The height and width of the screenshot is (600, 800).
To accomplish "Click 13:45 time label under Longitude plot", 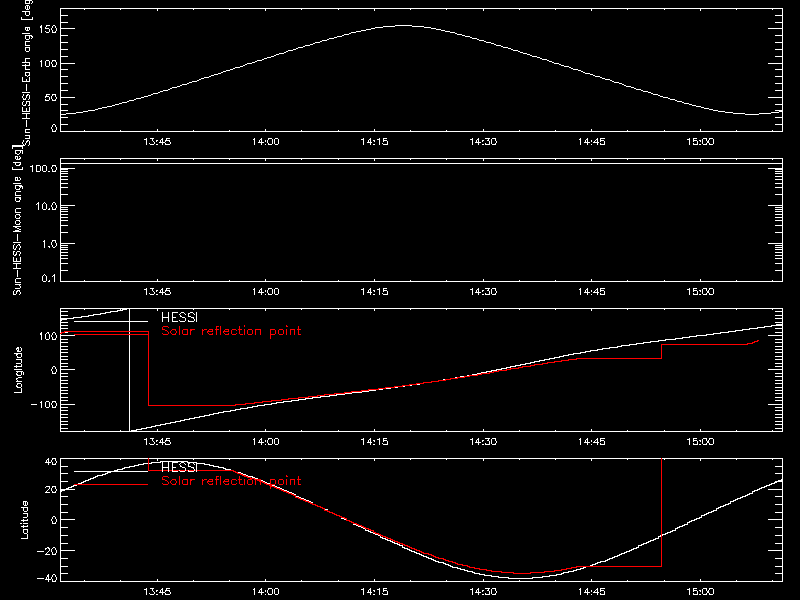I will click(157, 441).
